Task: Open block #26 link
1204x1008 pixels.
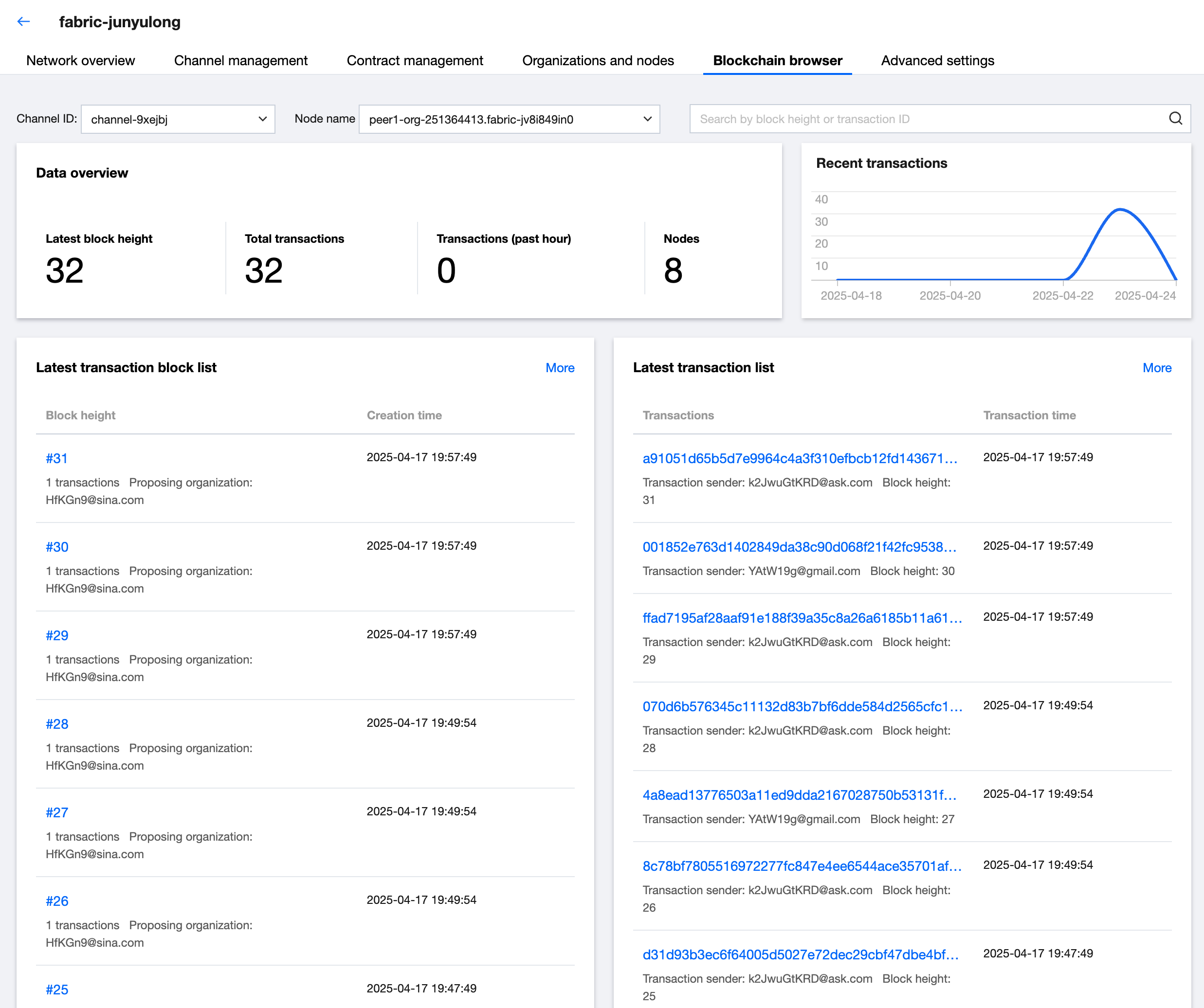Action: (57, 901)
